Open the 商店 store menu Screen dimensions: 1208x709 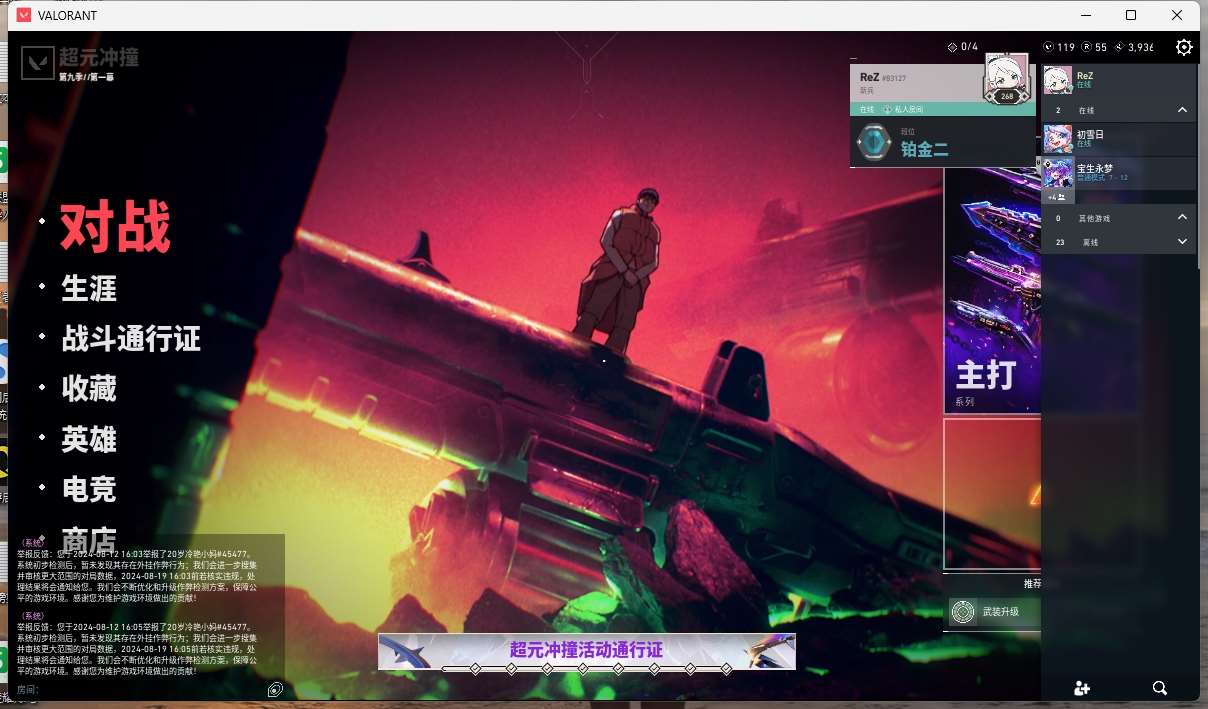[x=89, y=539]
